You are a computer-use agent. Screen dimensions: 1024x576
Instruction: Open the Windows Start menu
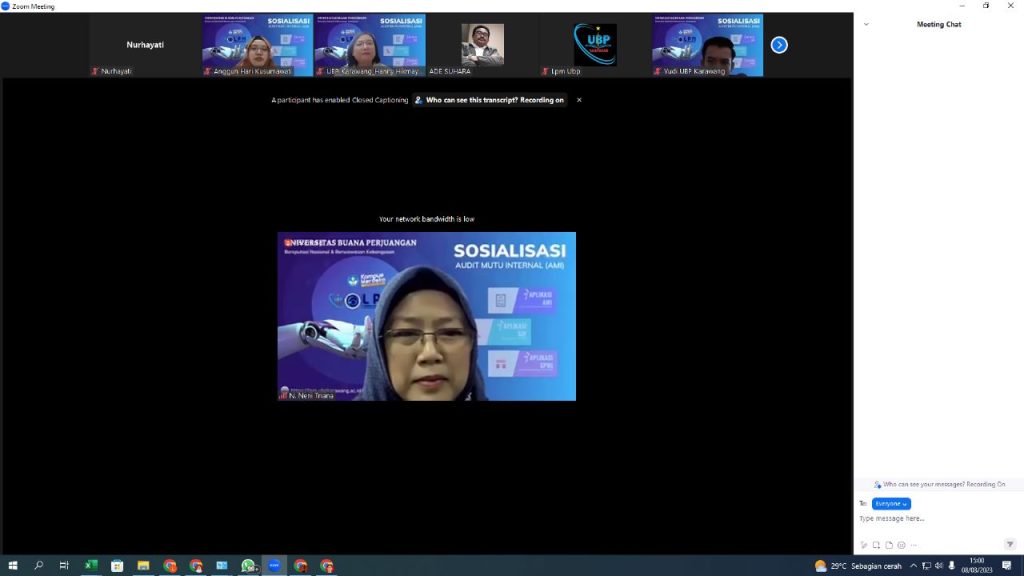pyautogui.click(x=12, y=566)
